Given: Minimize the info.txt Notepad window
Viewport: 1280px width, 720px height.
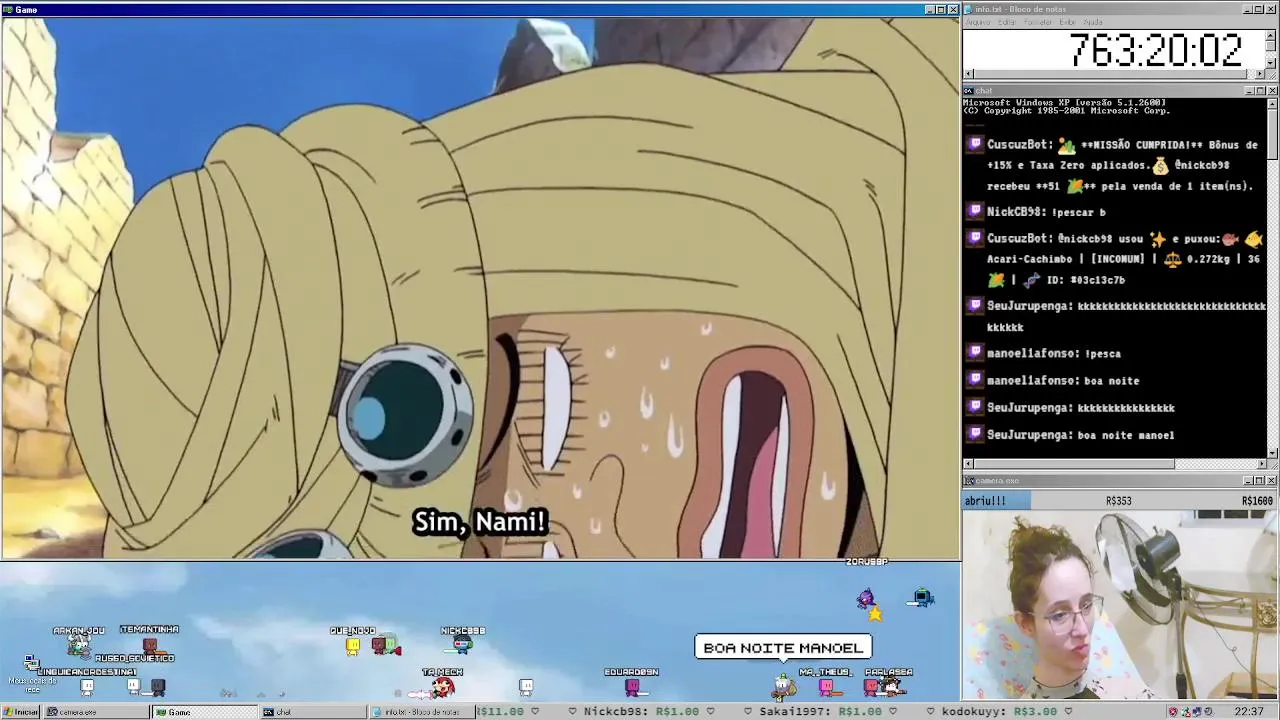Looking at the screenshot, I should (1249, 9).
